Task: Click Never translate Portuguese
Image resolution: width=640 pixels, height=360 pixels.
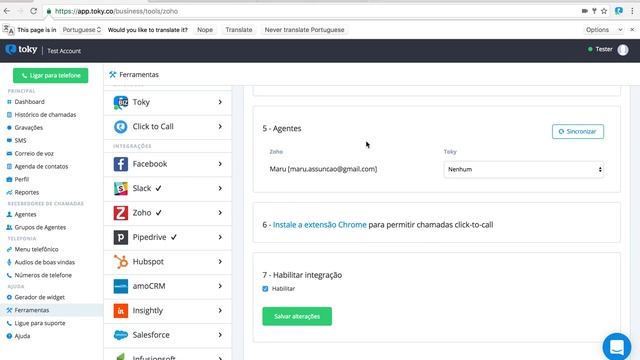Action: pyautogui.click(x=304, y=30)
